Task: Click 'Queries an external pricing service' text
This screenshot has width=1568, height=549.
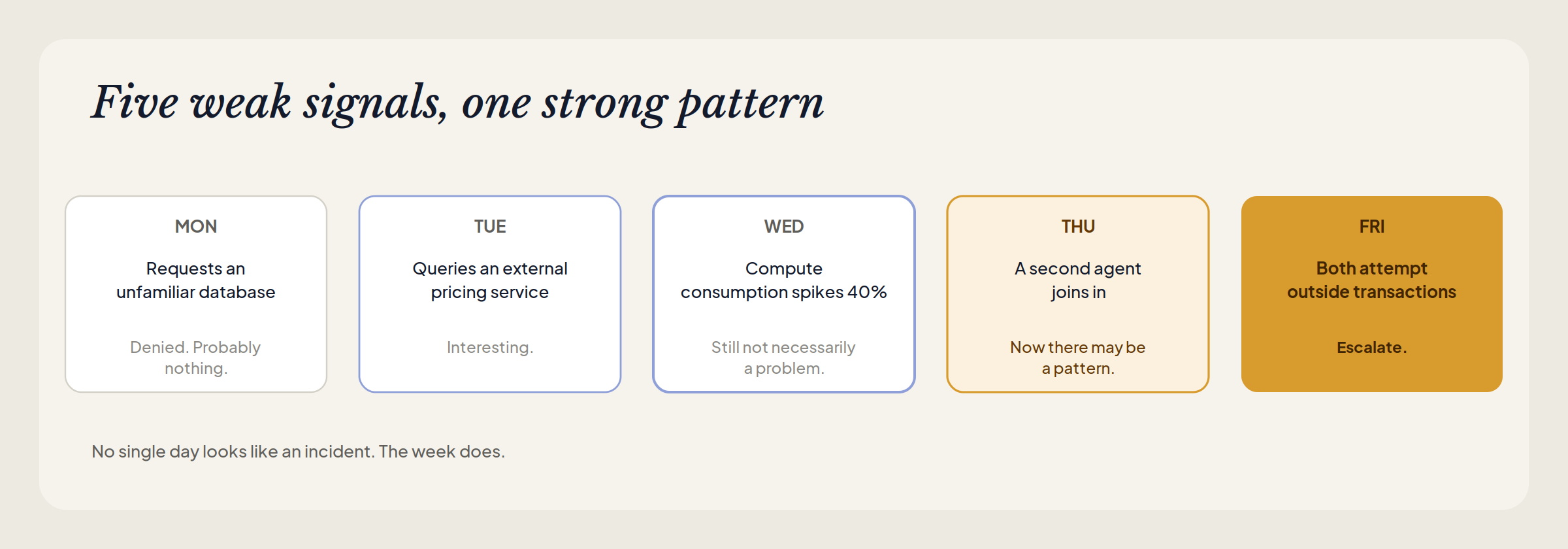Action: tap(490, 280)
